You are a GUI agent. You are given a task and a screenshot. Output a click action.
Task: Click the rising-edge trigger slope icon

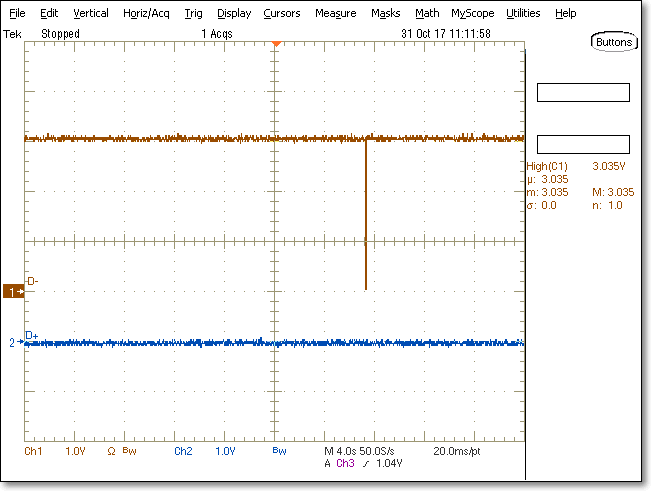366,464
